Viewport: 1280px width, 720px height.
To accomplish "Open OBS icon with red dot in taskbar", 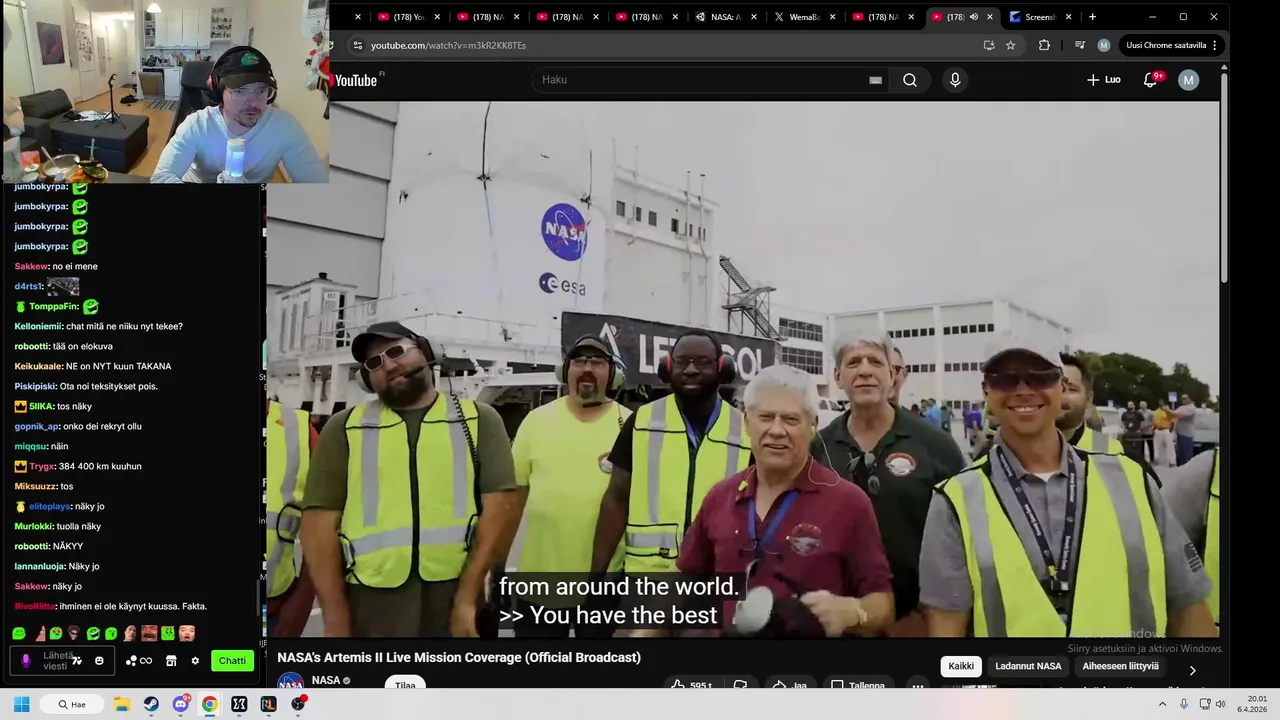I will [x=298, y=704].
